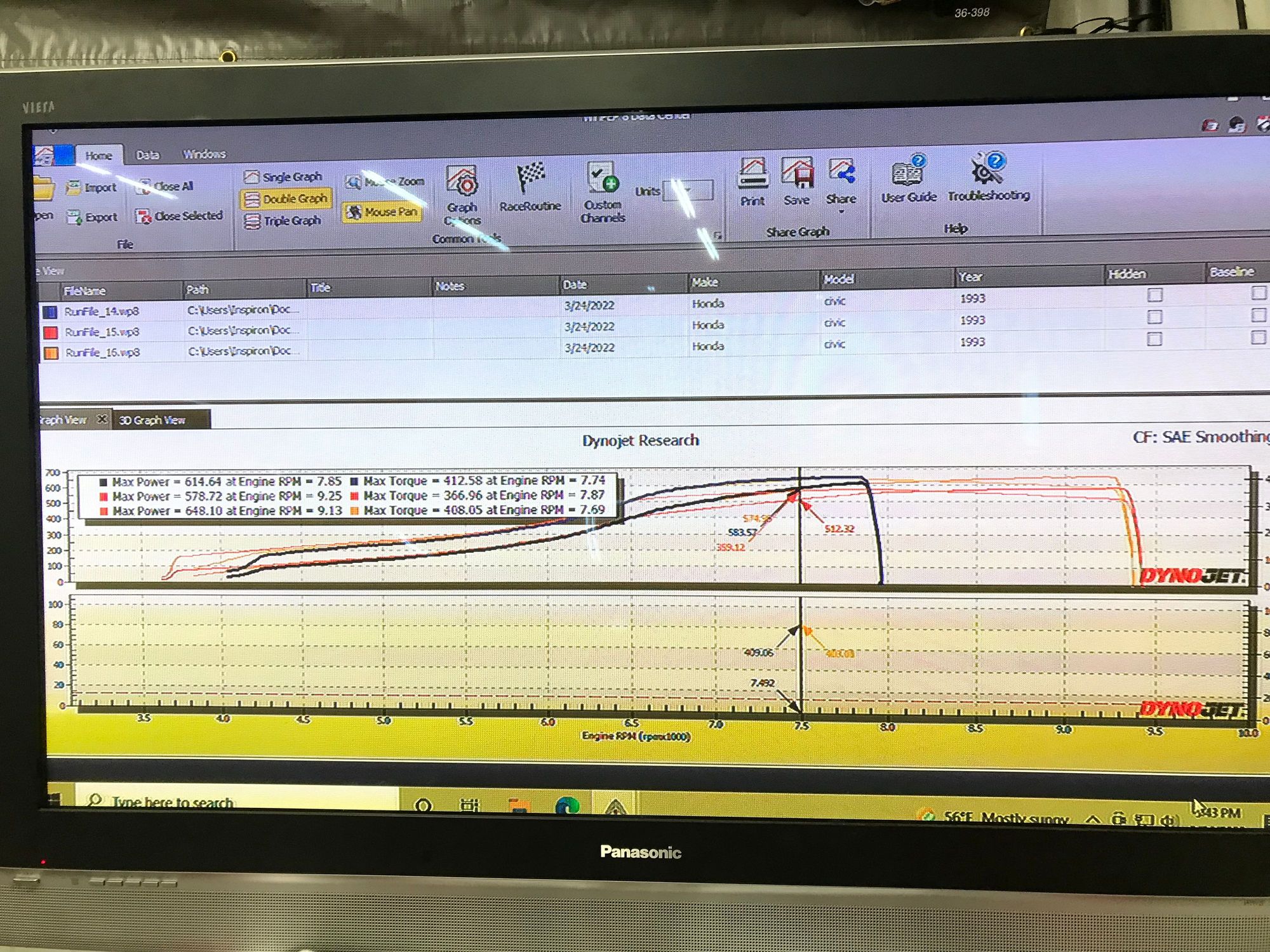
Task: Save the graph via Save icon
Action: tap(797, 182)
